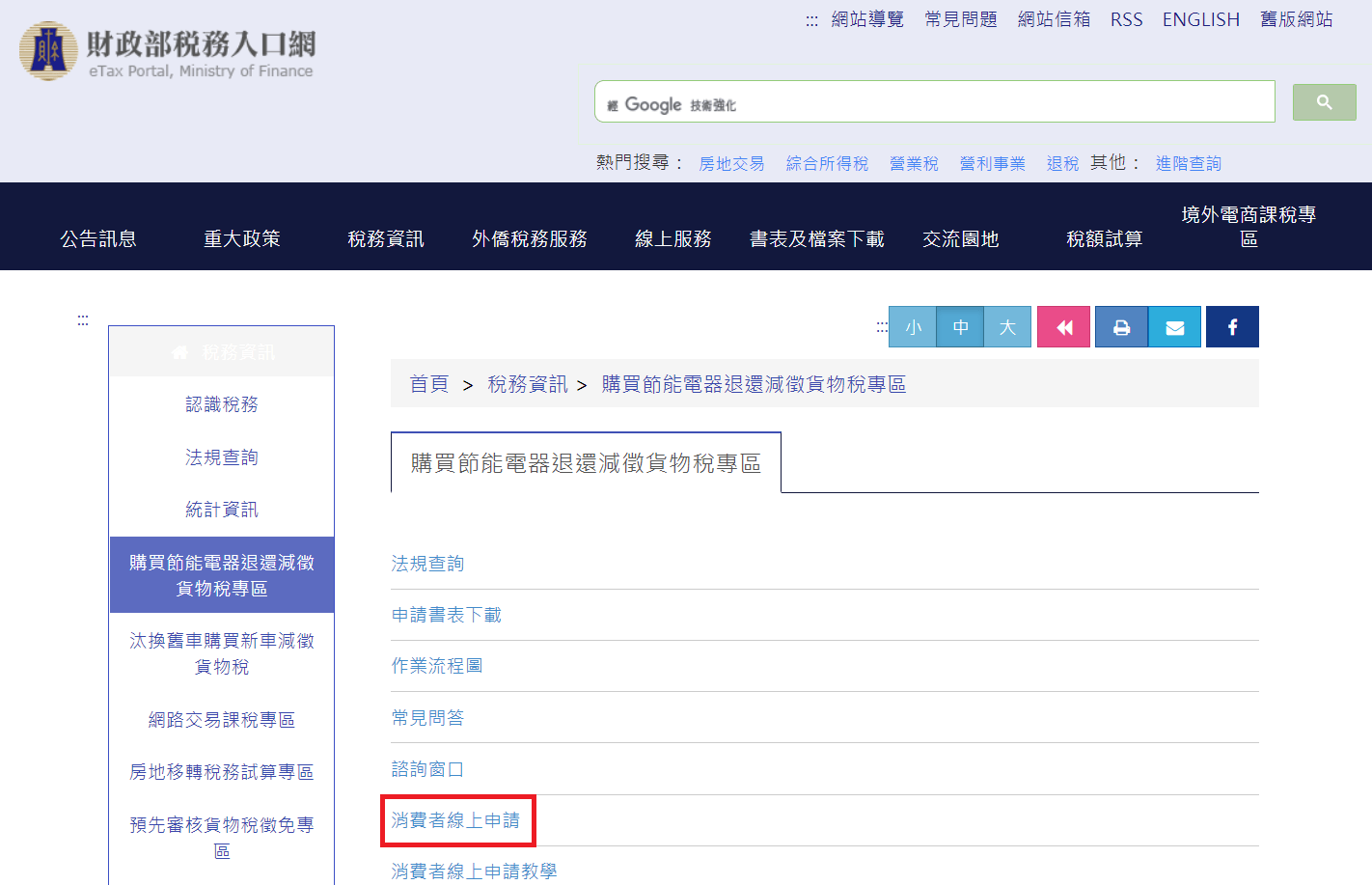The width and height of the screenshot is (1372, 885).
Task: Expand the 公告訊息 navigation menu
Action: [98, 238]
